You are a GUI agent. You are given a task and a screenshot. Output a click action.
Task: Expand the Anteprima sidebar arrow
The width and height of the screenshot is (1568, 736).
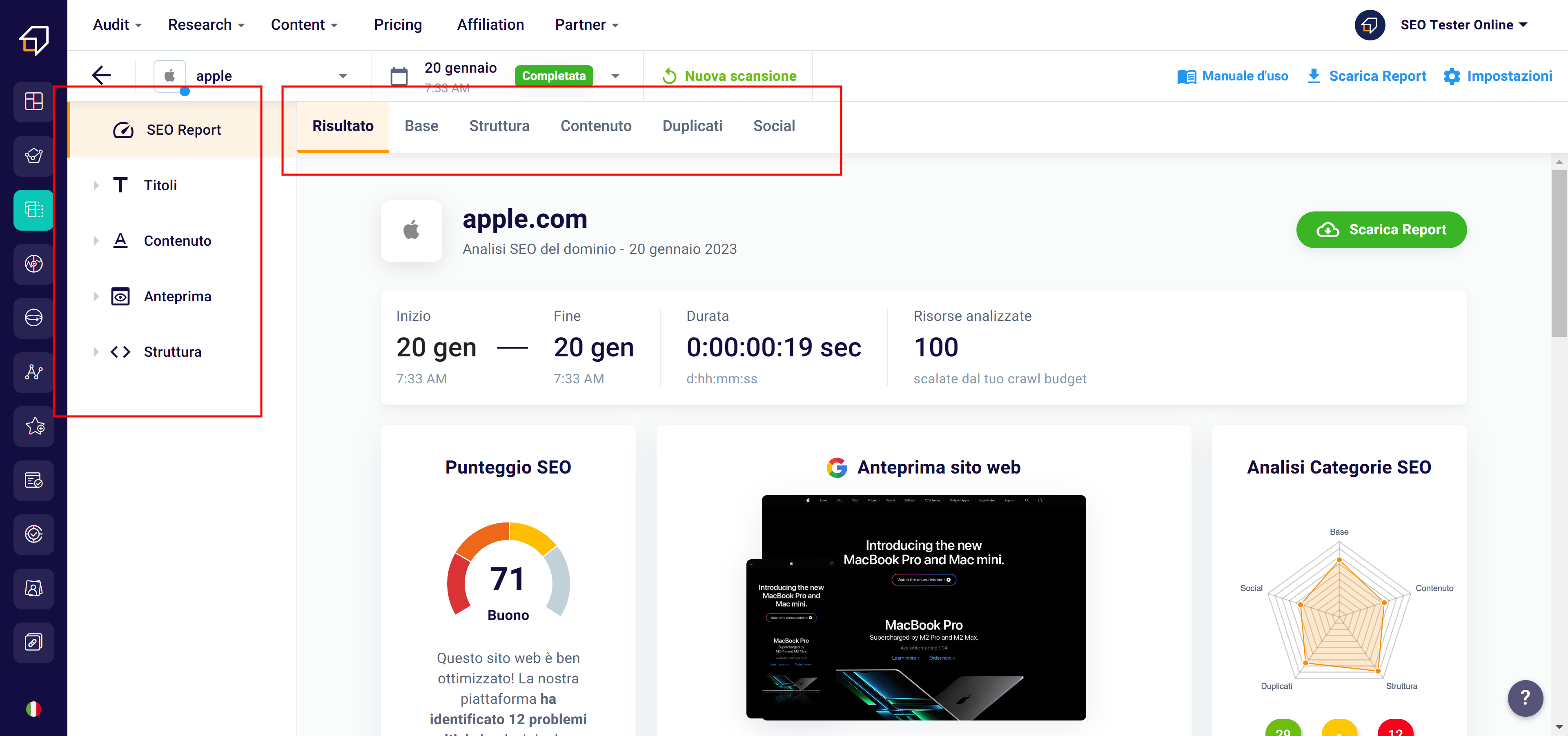(96, 296)
